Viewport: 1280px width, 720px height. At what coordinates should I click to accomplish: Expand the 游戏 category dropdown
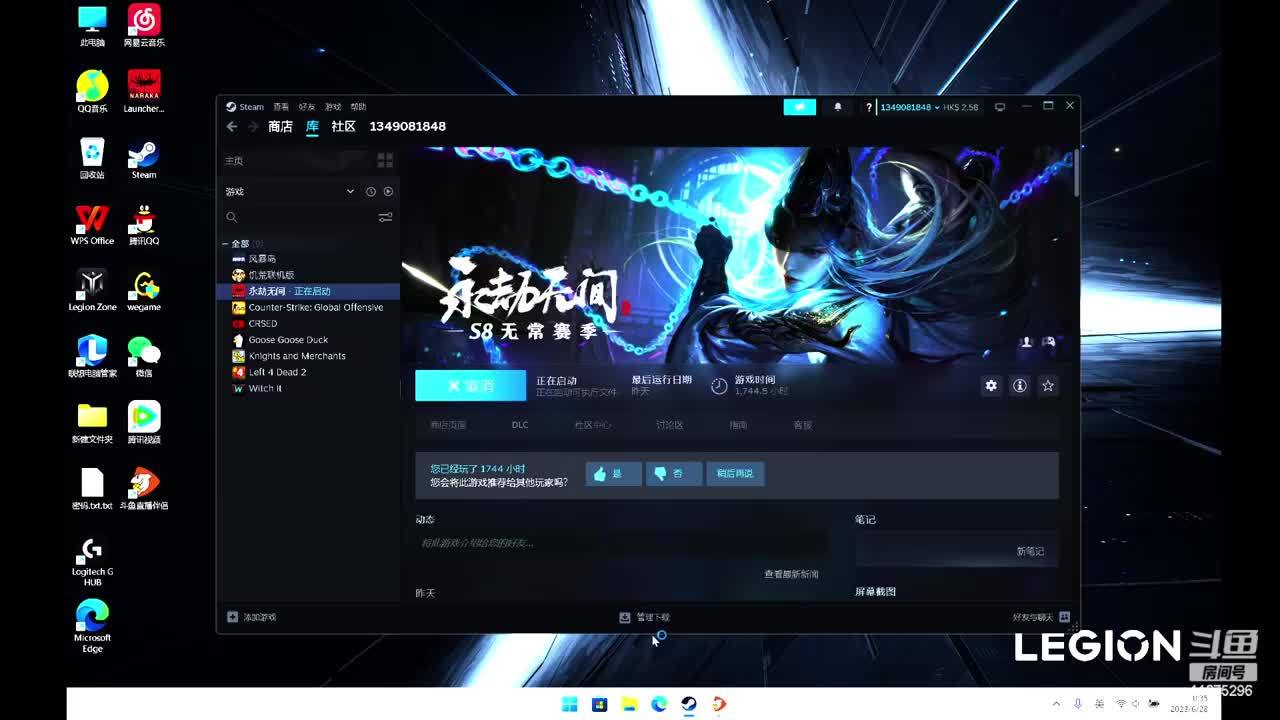[x=350, y=191]
